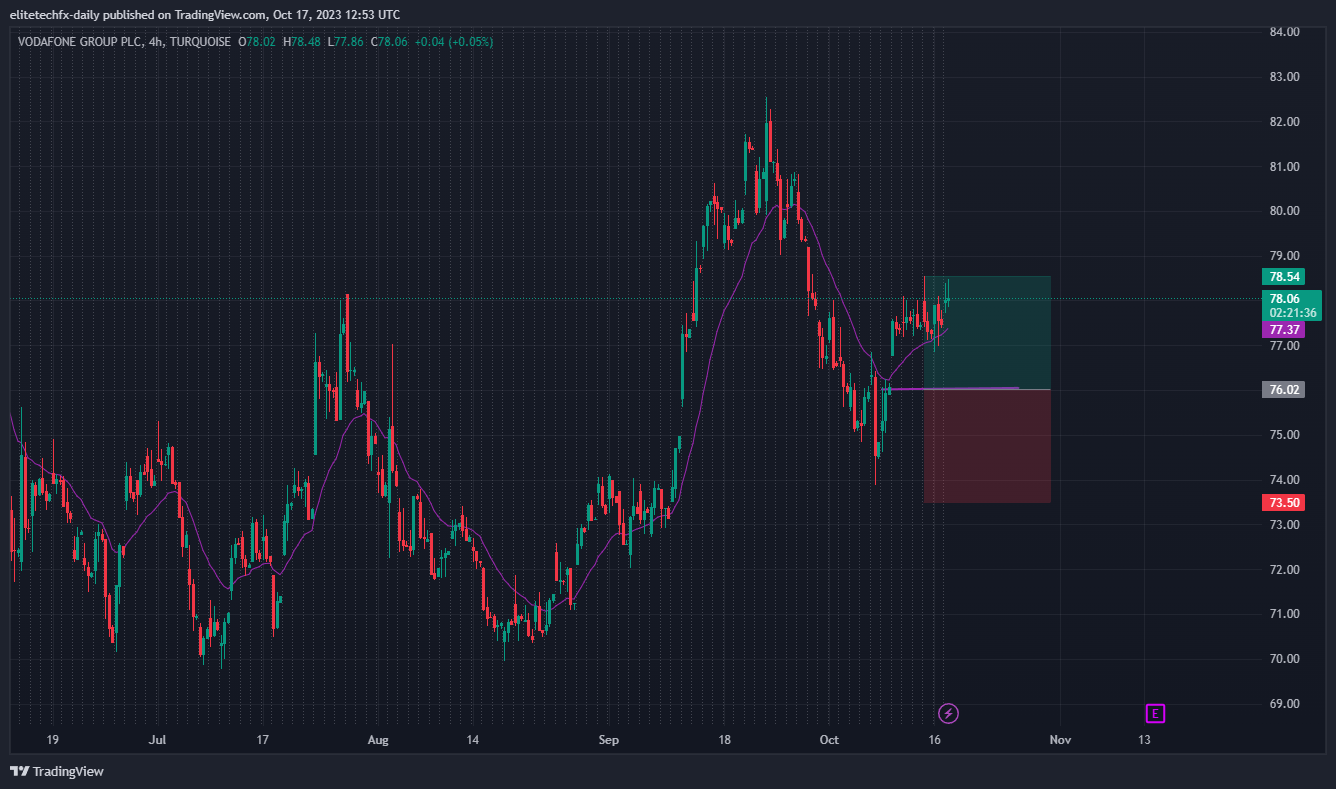Click the 83.00 price axis label
Image resolution: width=1336 pixels, height=789 pixels.
point(1285,77)
